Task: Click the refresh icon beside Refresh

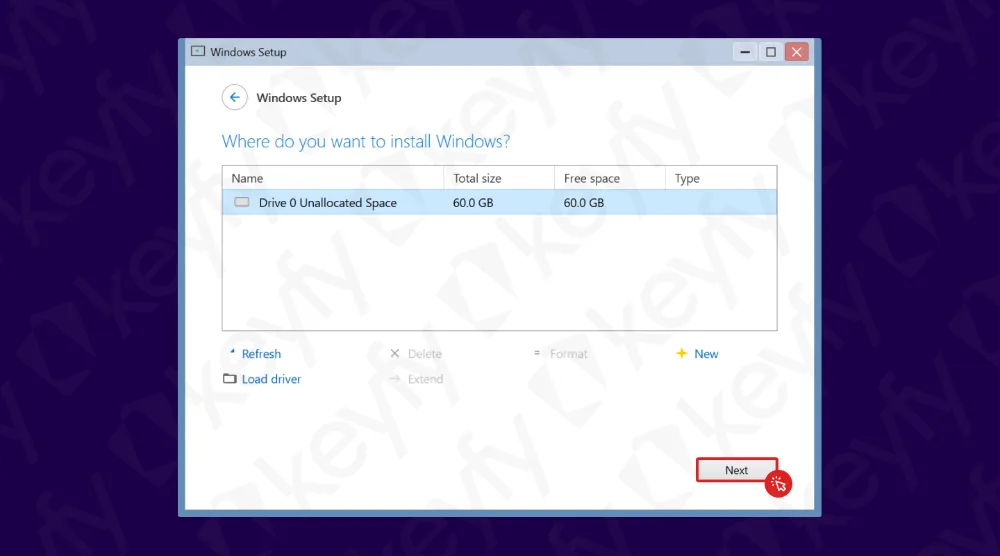Action: tap(232, 351)
